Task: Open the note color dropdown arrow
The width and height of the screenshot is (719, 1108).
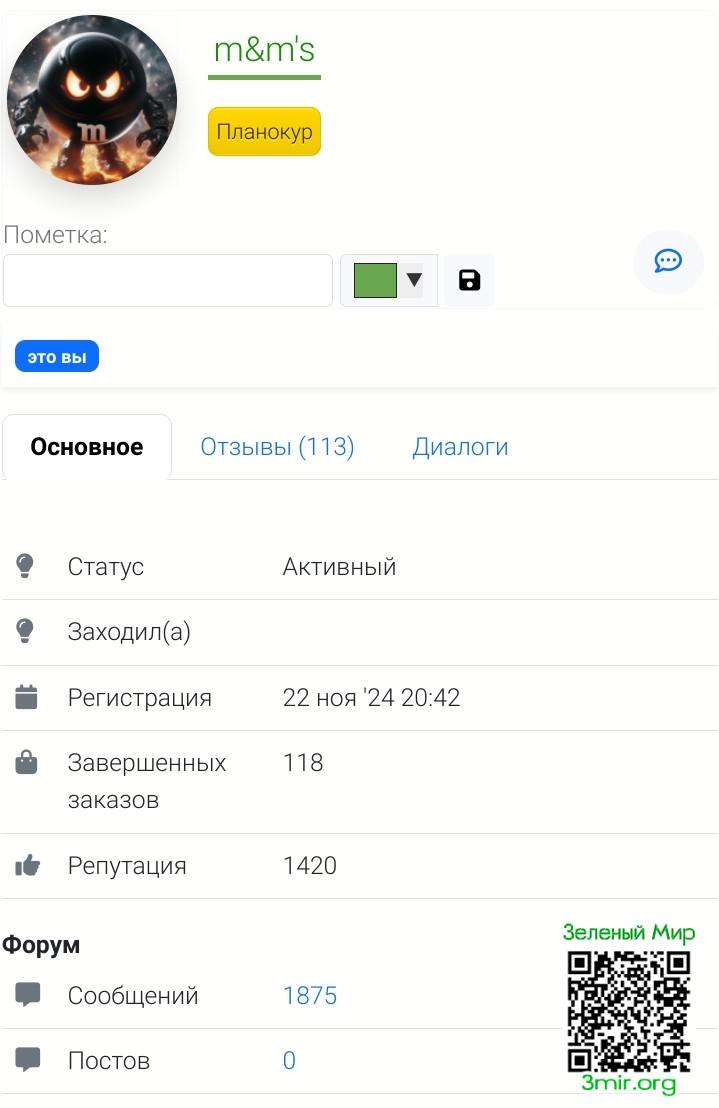Action: (413, 280)
